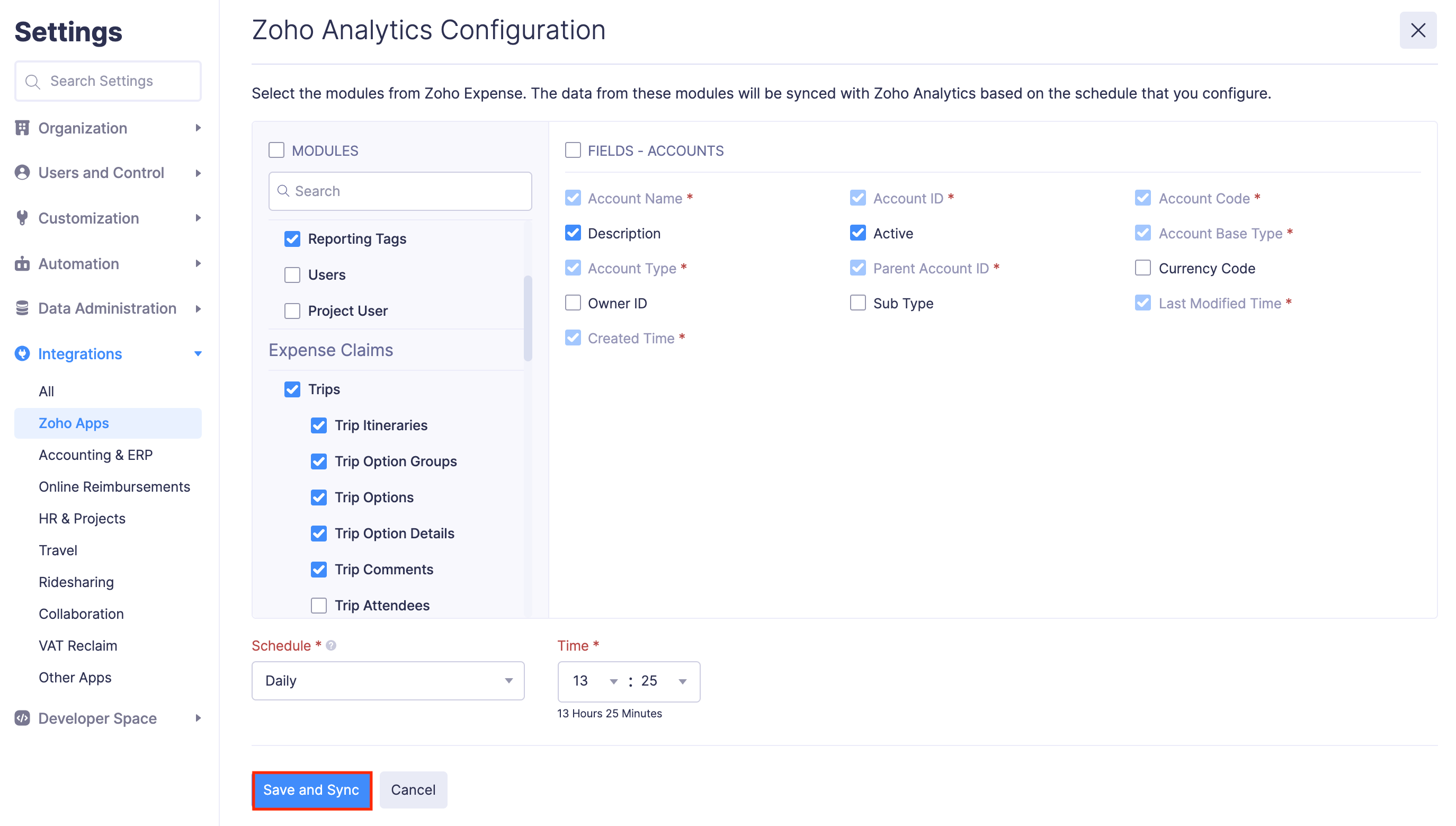1456x826 pixels.
Task: Open the Organization section icon in sidebar
Action: click(x=22, y=128)
